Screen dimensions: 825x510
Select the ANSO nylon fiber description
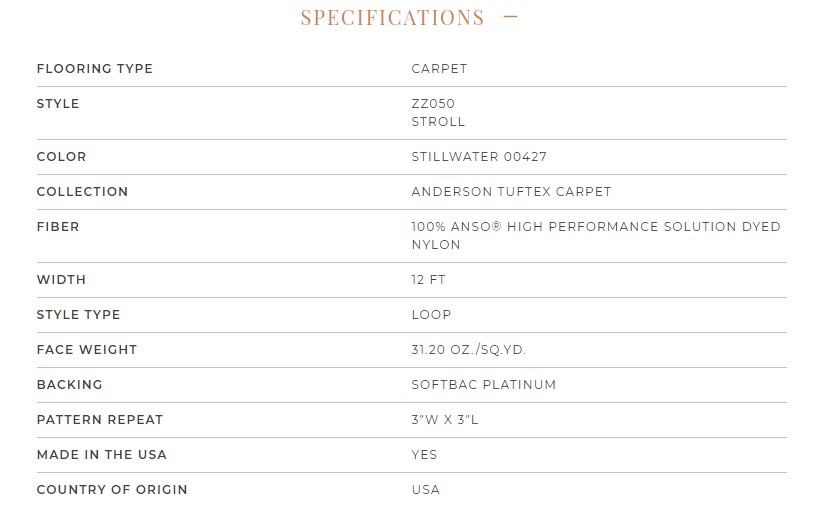(x=596, y=236)
